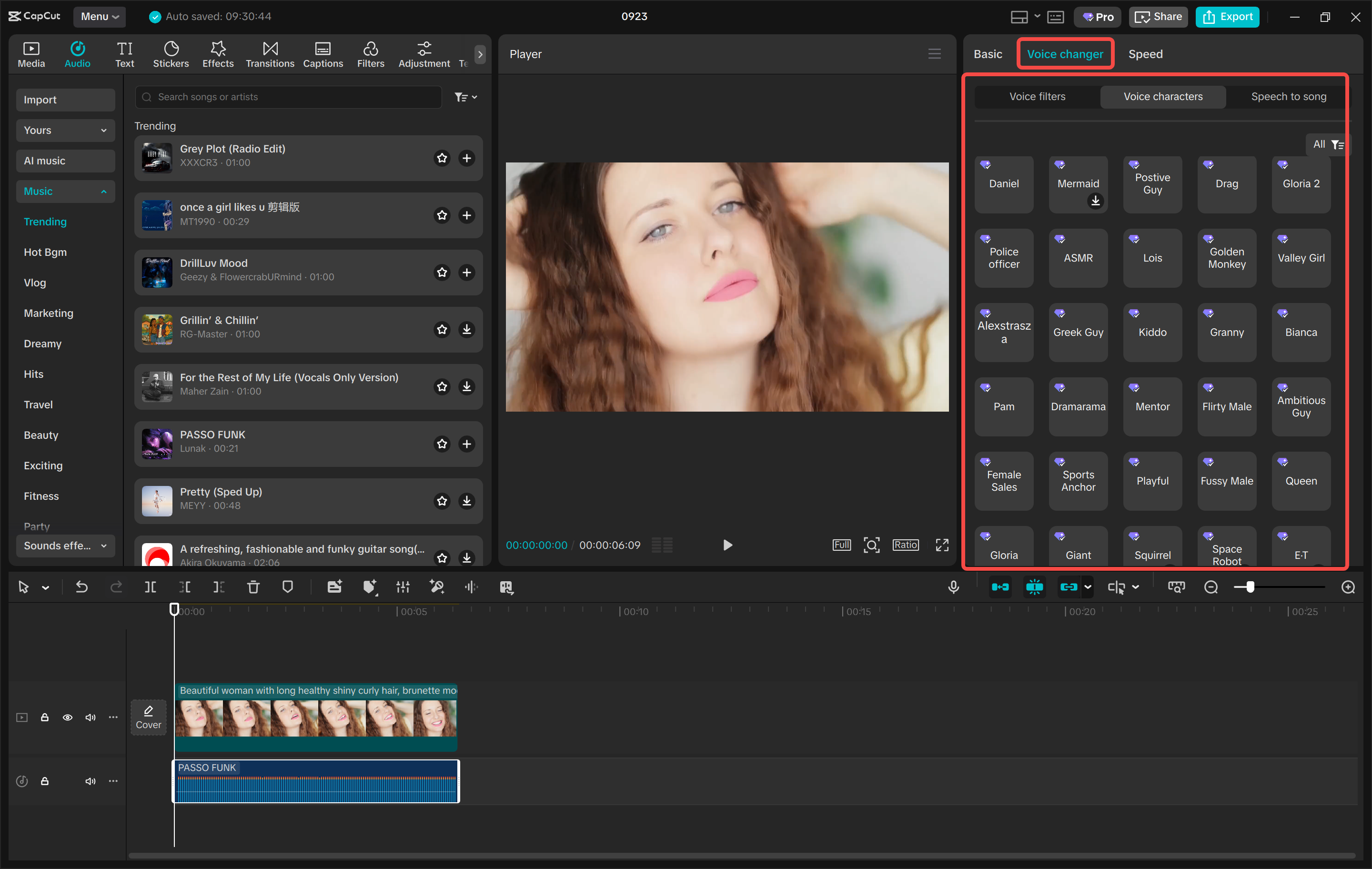Open the Menu dropdown
Image resolution: width=1372 pixels, height=869 pixels.
(100, 17)
